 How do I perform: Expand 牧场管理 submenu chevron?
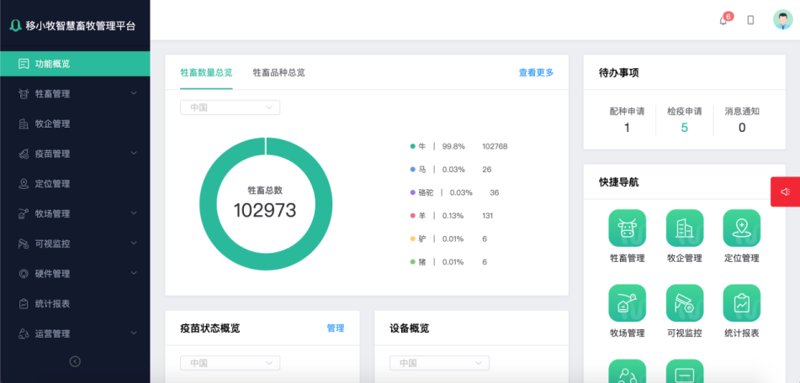coord(134,213)
